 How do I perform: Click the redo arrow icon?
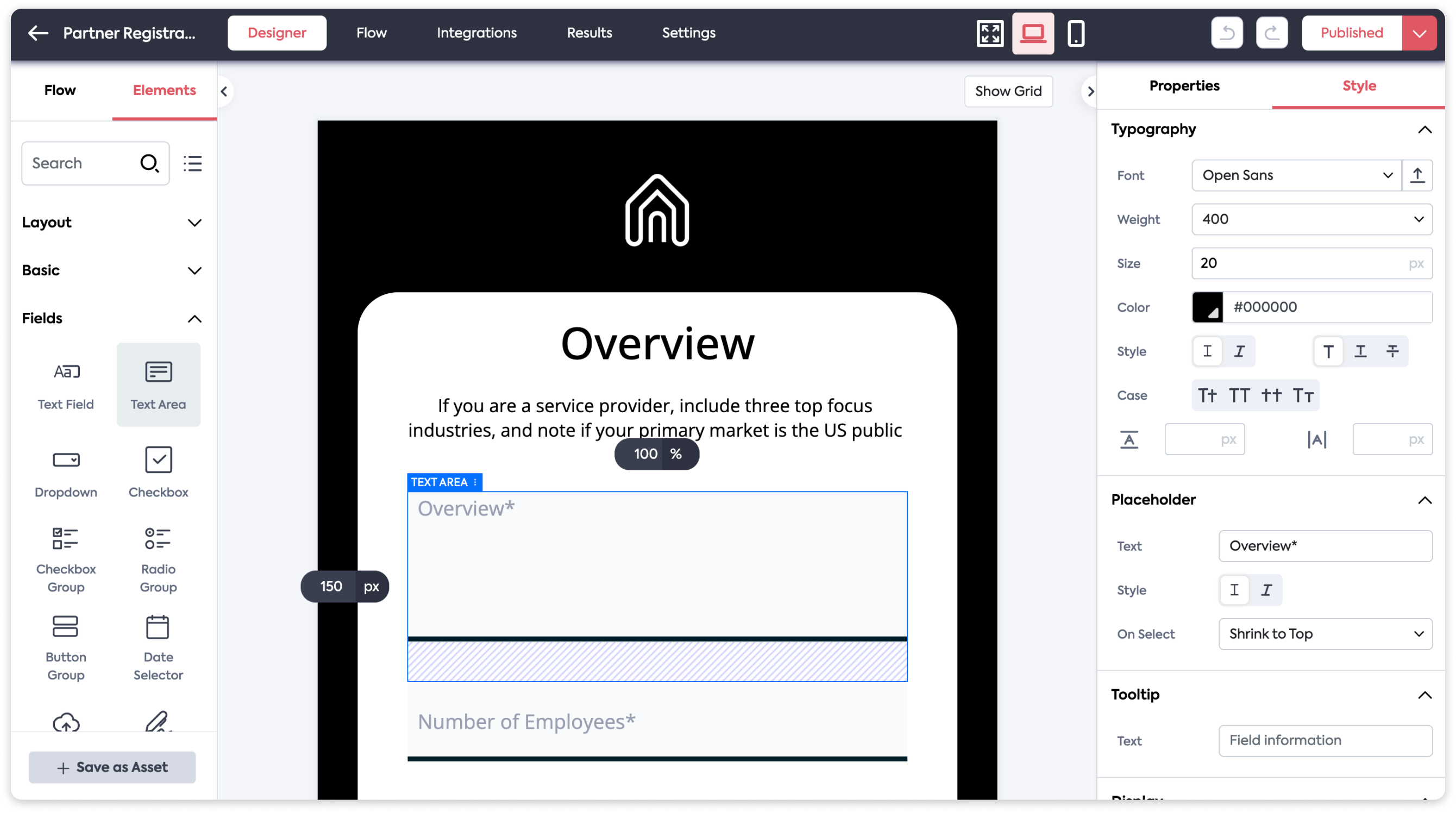pos(1272,33)
